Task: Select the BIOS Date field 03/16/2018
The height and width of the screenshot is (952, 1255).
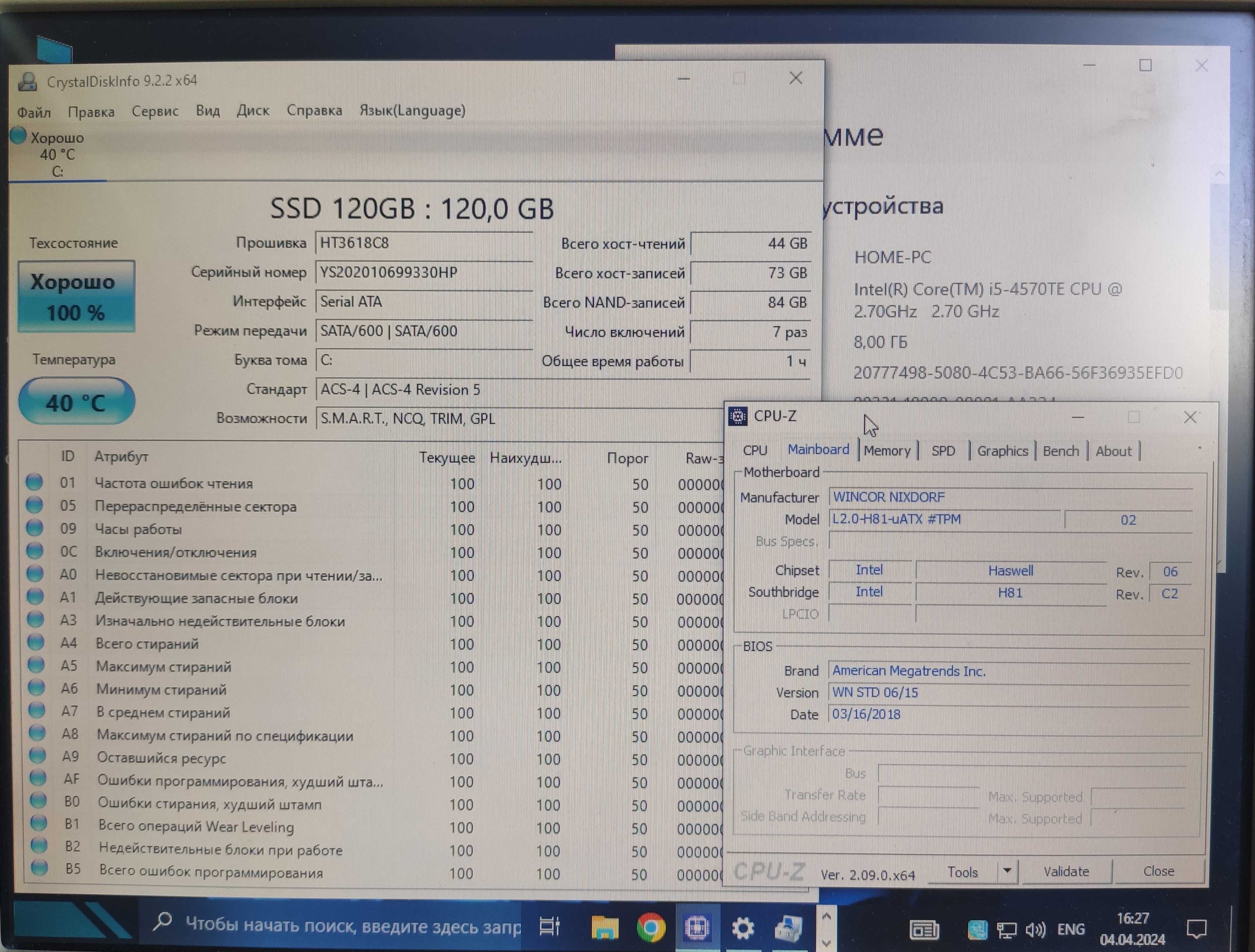Action: pos(1009,714)
